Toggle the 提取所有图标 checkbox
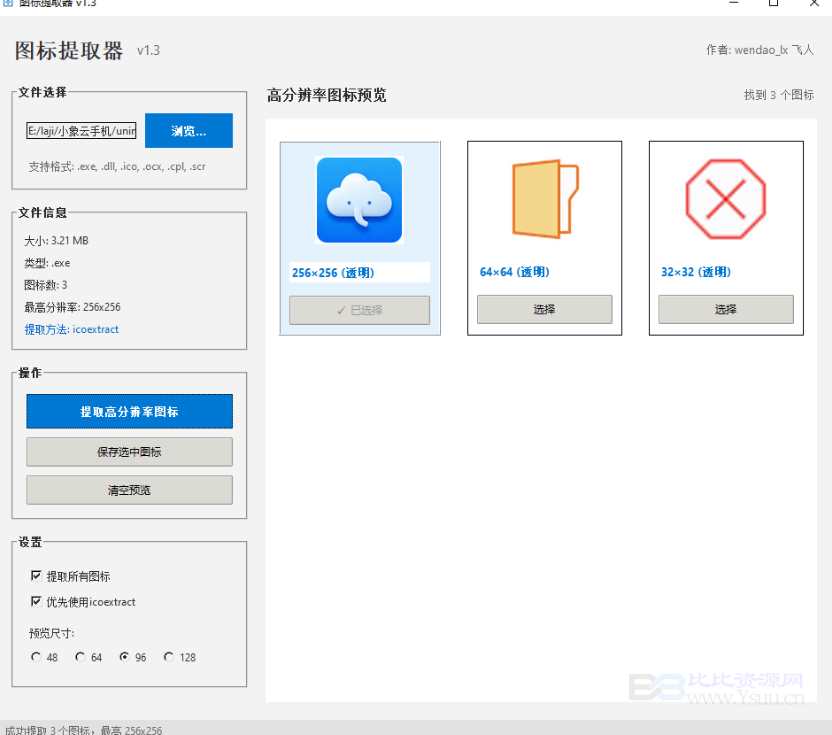The image size is (832, 735). tap(37, 576)
